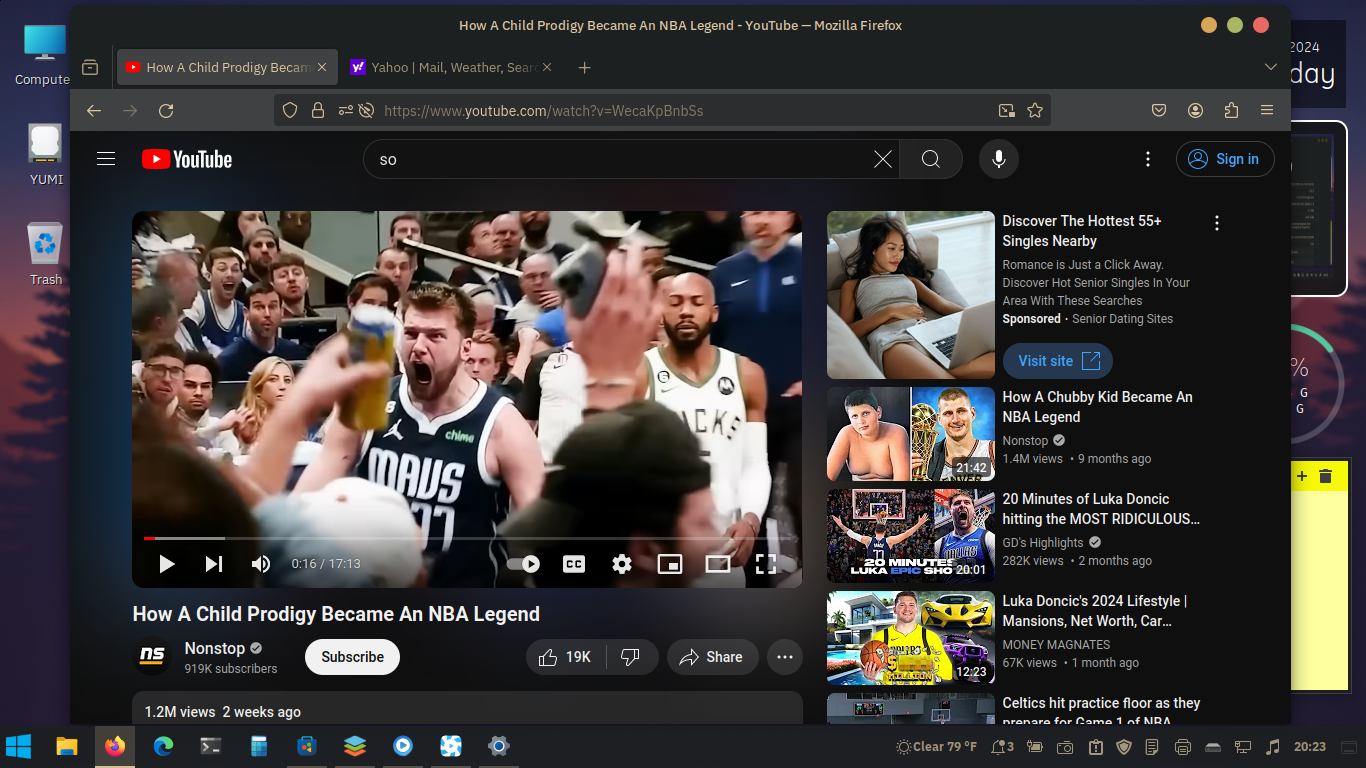The width and height of the screenshot is (1366, 768).
Task: Close the YouTube video tab
Action: click(322, 67)
